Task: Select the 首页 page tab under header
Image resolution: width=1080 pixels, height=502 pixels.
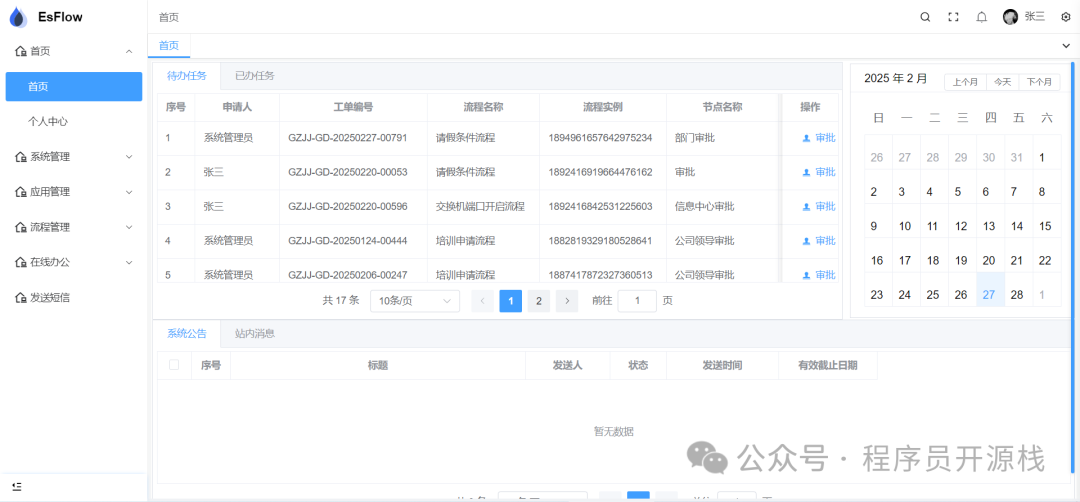Action: tap(169, 45)
